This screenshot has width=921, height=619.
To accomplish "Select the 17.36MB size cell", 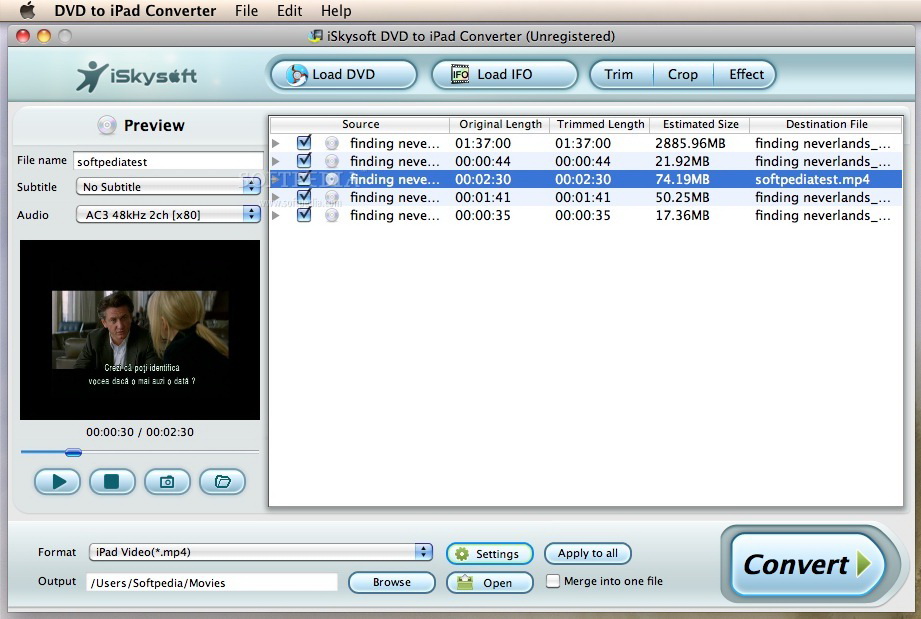I will click(682, 216).
